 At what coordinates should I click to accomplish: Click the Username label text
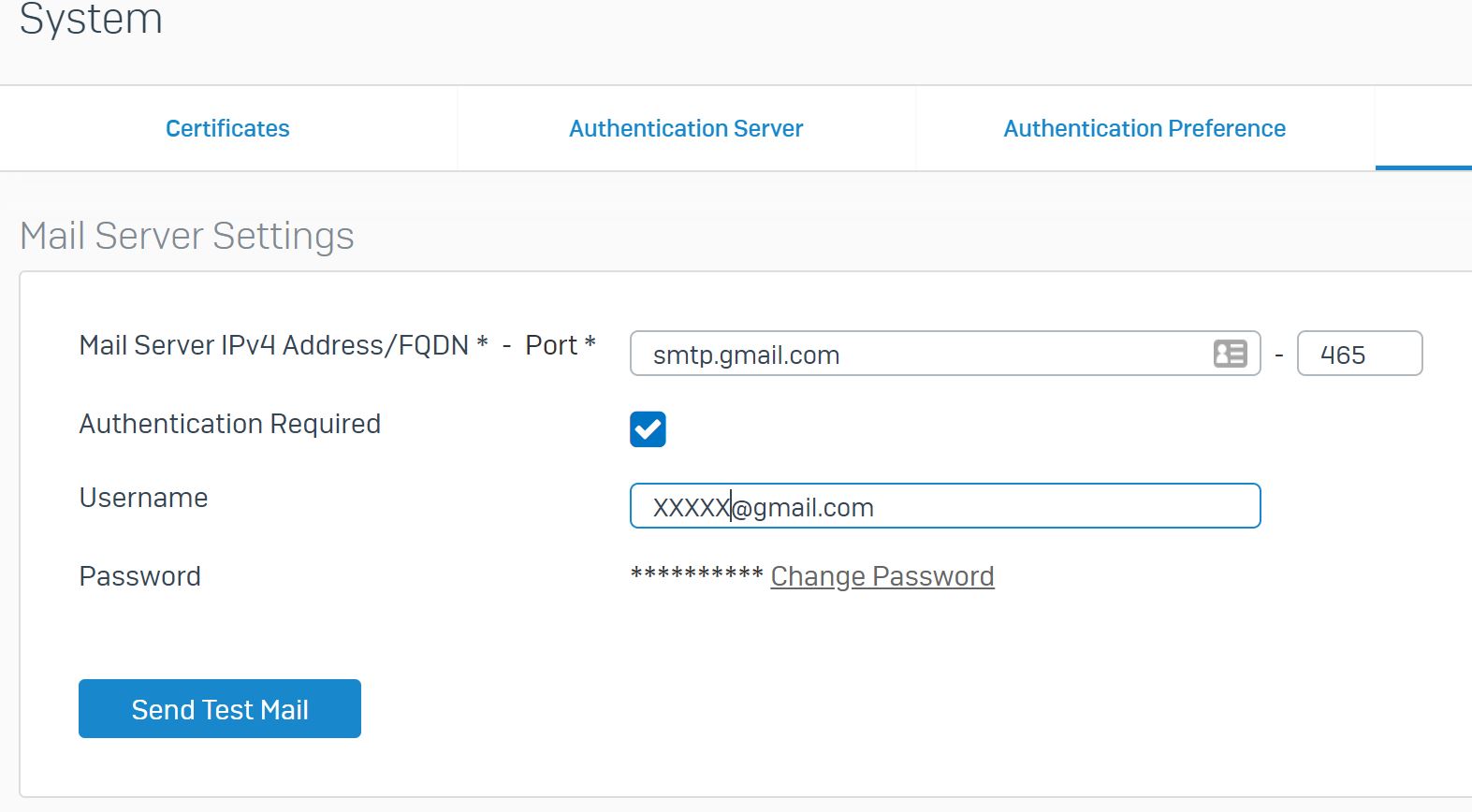[x=144, y=498]
